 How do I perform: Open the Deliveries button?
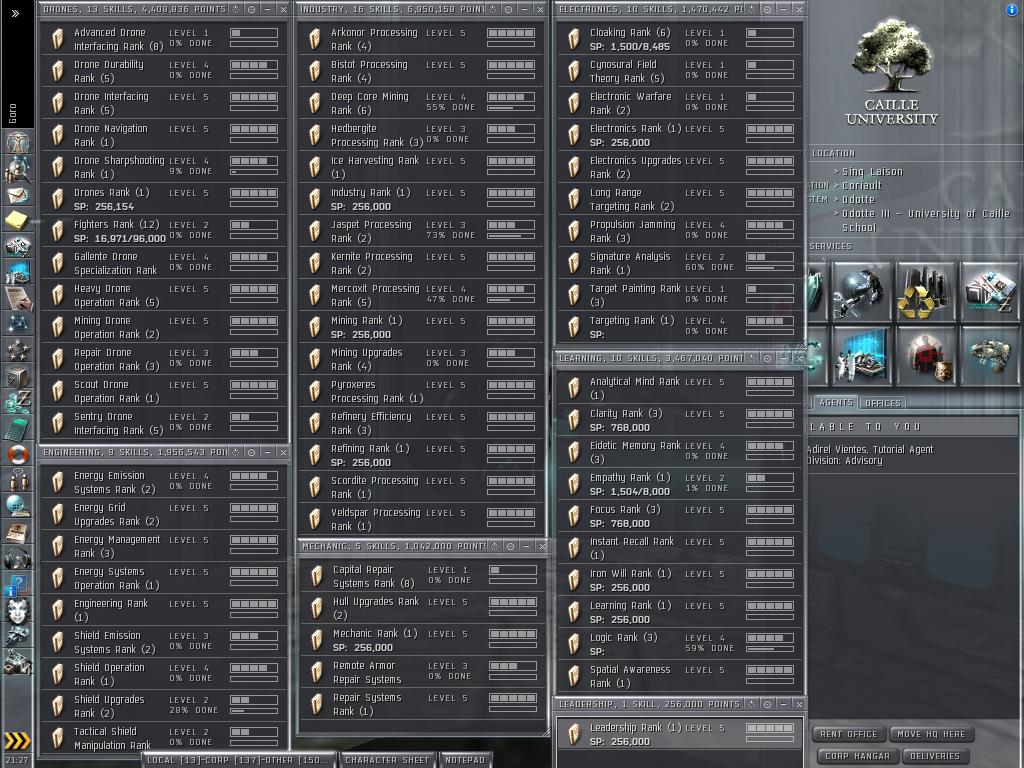pos(935,756)
